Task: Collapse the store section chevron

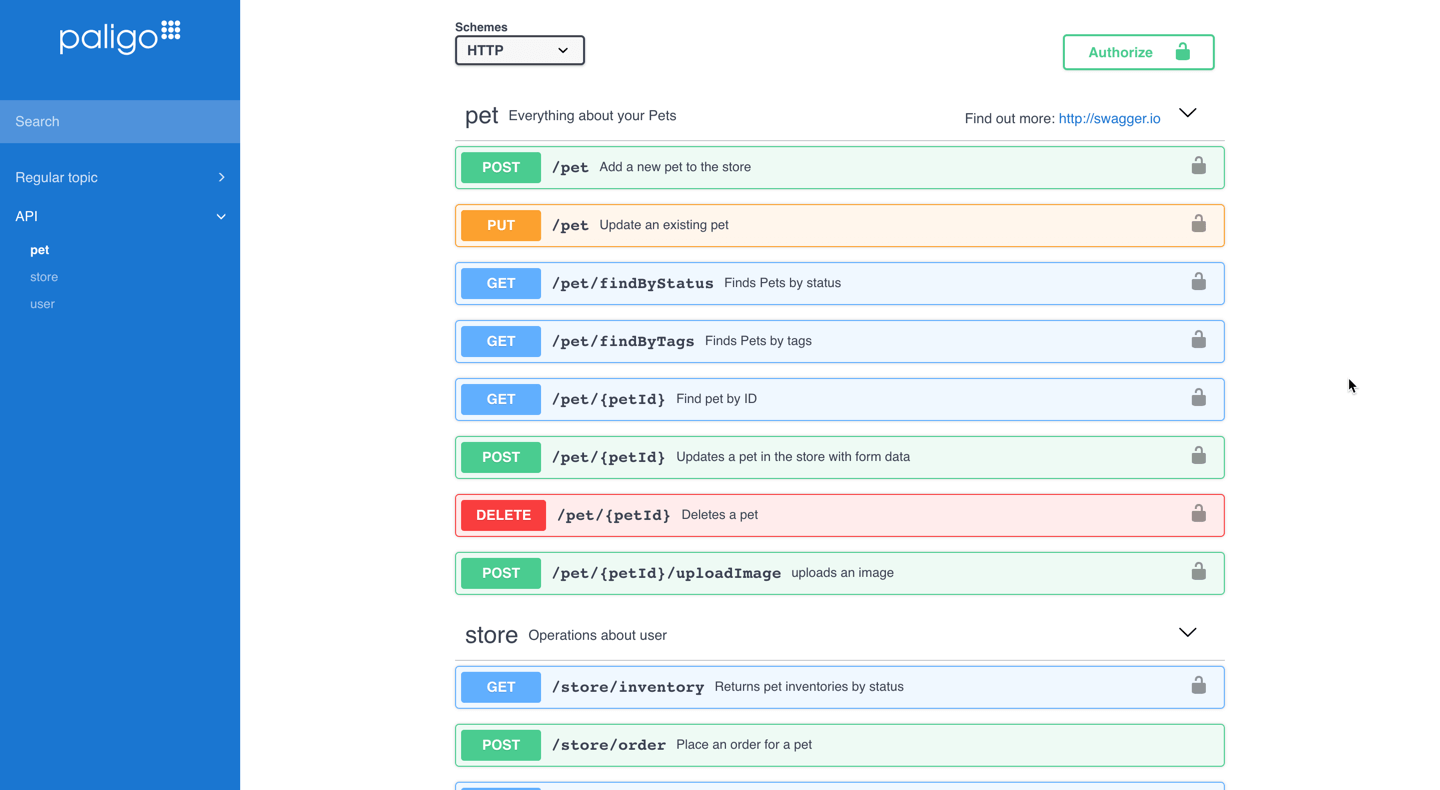Action: click(1188, 632)
